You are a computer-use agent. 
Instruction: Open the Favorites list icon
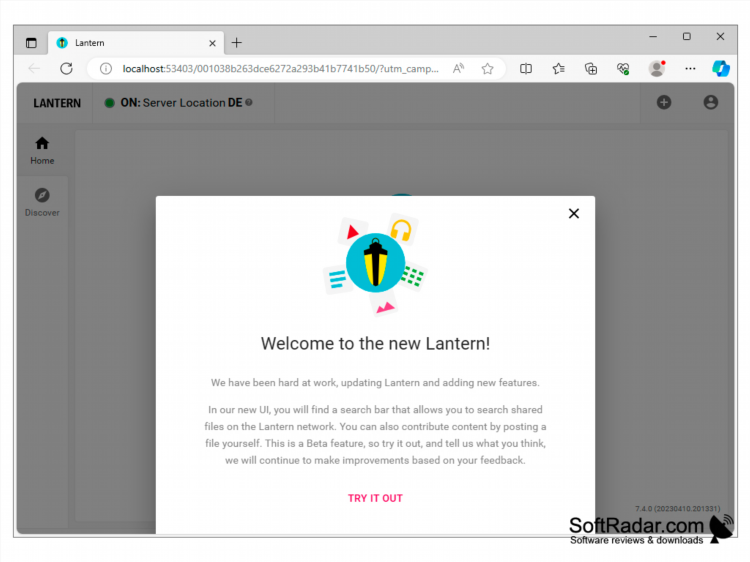558,69
